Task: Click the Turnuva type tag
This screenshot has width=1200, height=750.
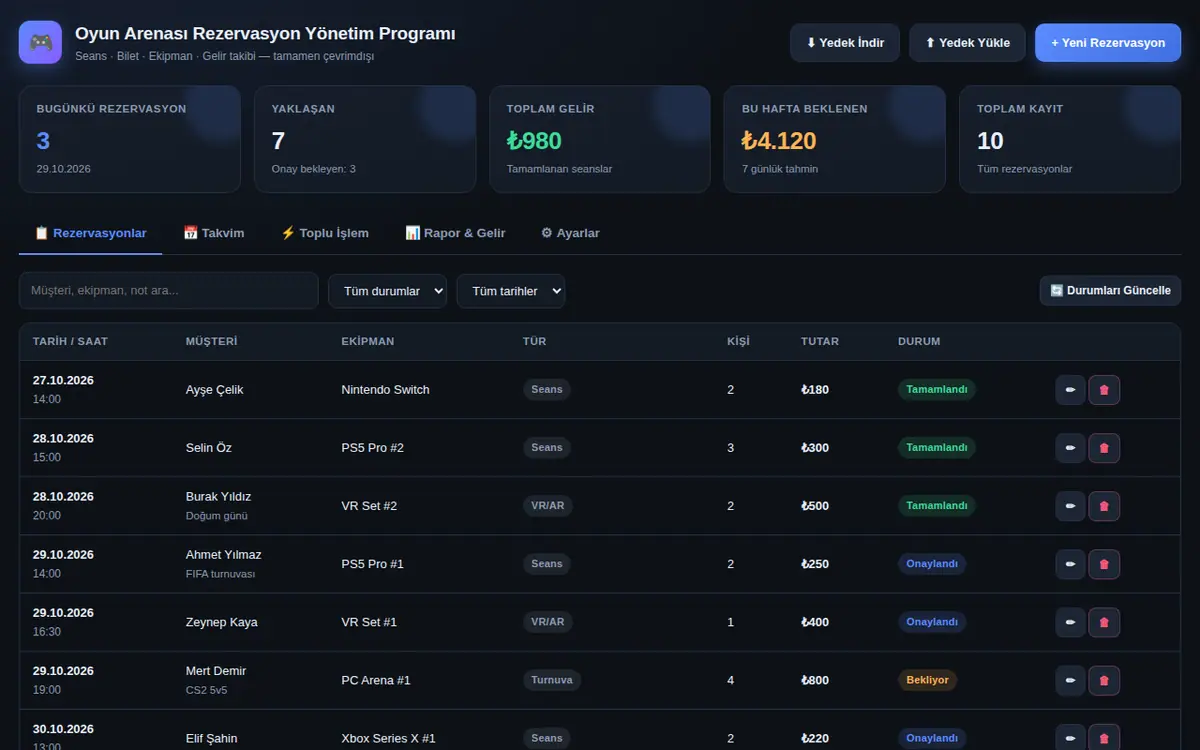Action: tap(552, 680)
